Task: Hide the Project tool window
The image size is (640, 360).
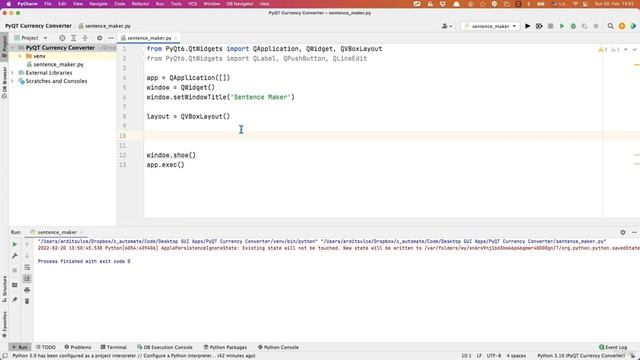Action: (111, 38)
